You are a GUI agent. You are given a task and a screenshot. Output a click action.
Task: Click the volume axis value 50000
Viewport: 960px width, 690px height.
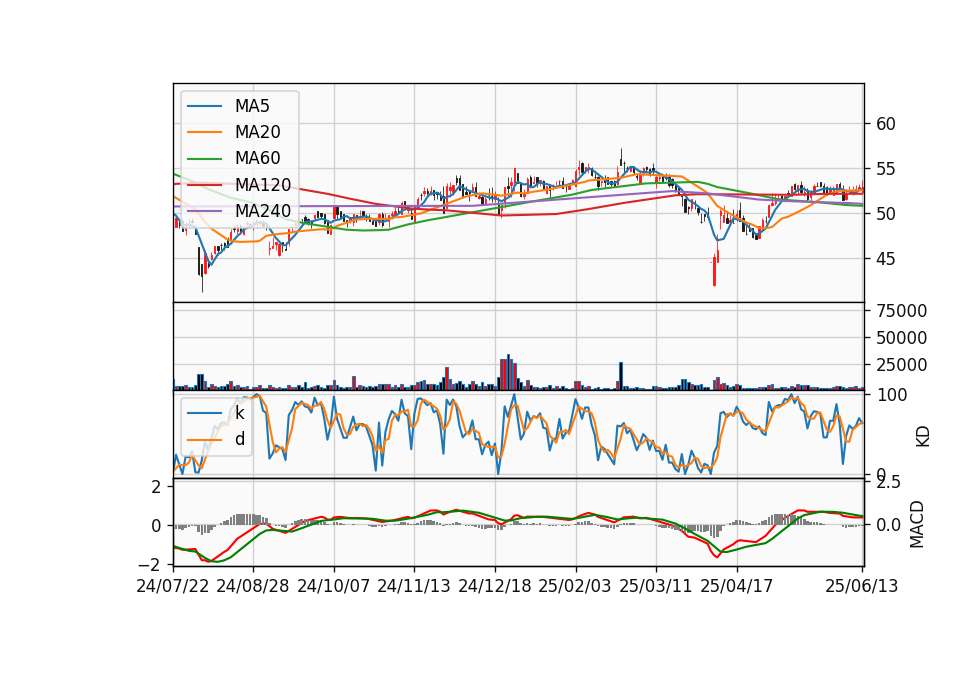pos(902,338)
